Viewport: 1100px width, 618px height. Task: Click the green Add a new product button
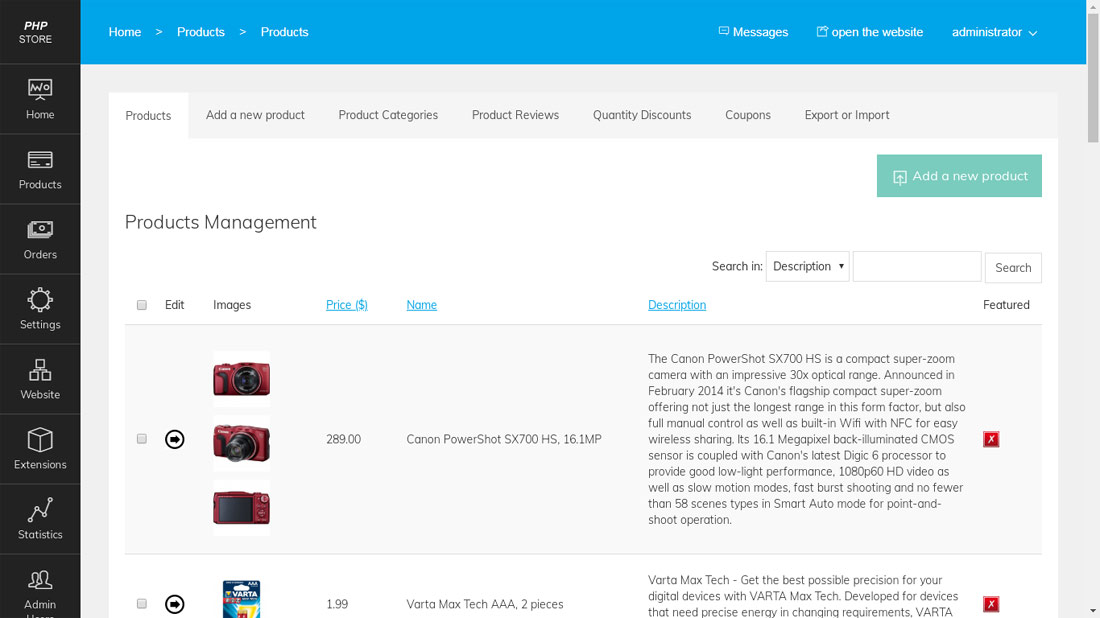point(959,176)
